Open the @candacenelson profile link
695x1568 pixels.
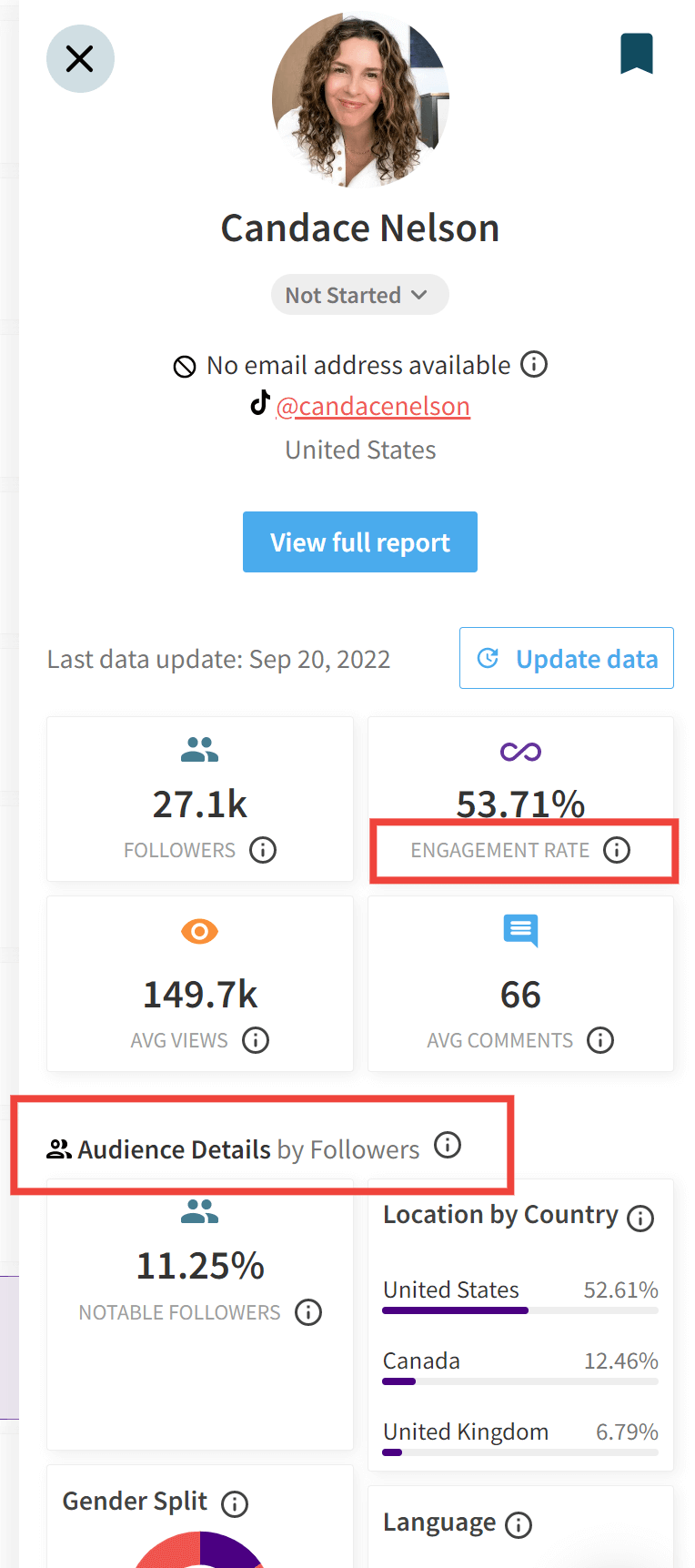[373, 406]
